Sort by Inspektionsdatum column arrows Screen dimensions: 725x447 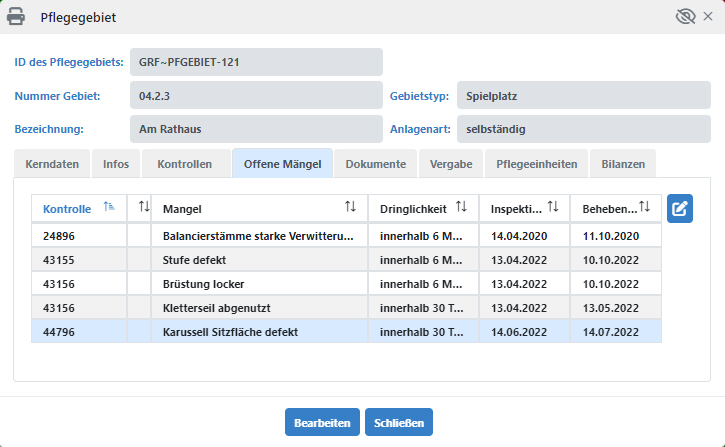click(552, 208)
